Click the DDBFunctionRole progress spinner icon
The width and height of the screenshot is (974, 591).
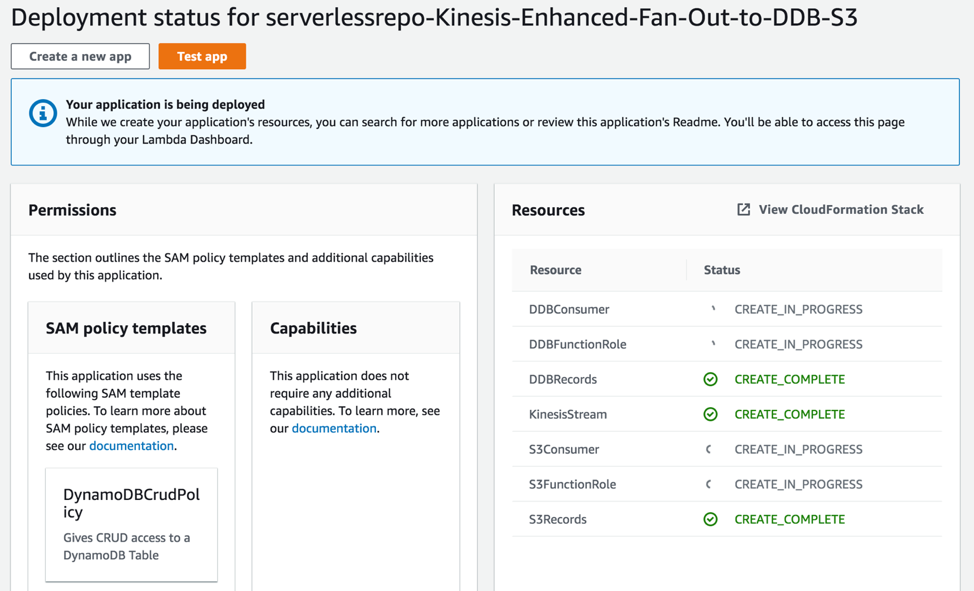pyautogui.click(x=712, y=344)
